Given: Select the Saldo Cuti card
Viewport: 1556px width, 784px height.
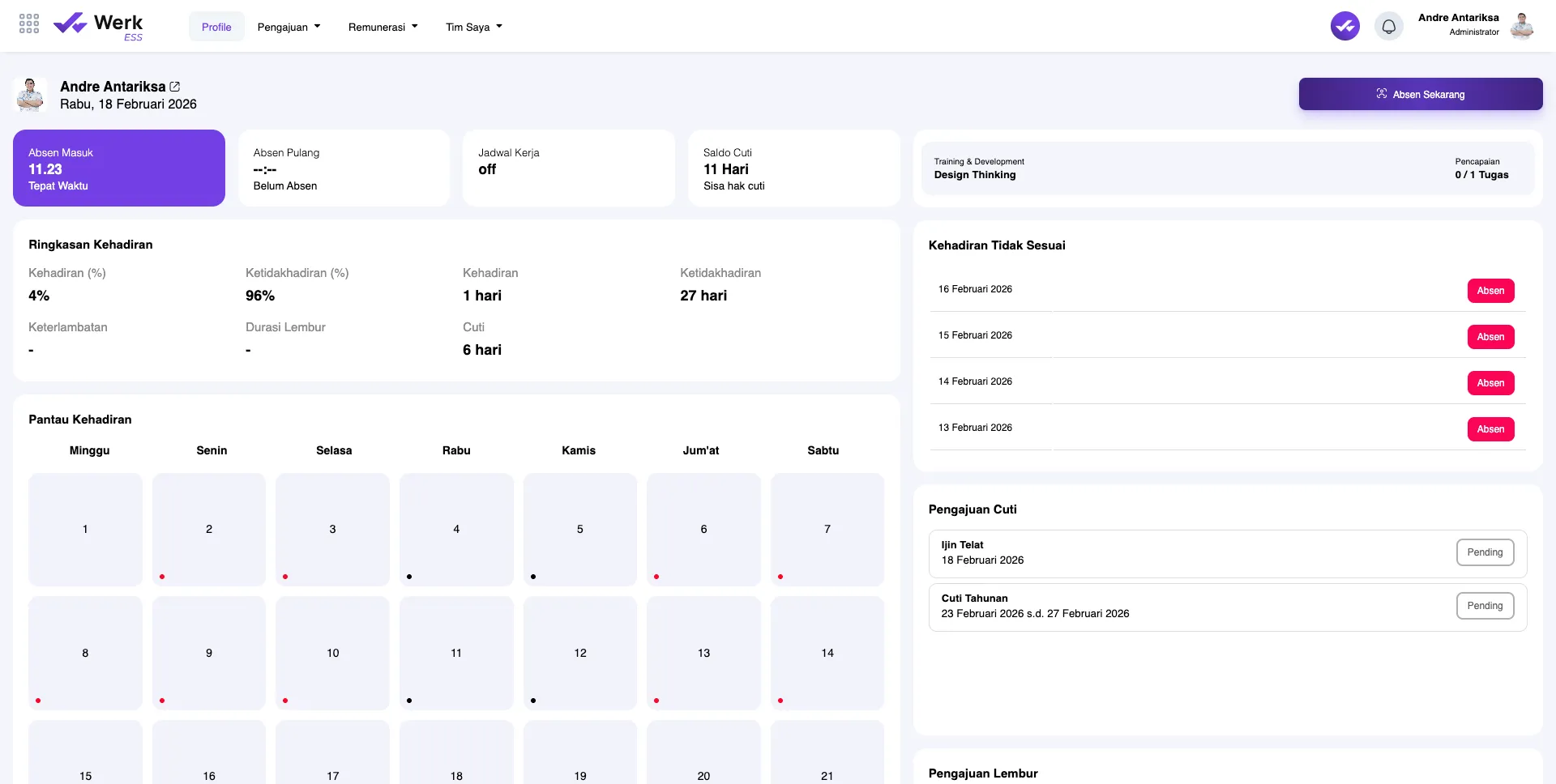Looking at the screenshot, I should (x=793, y=168).
